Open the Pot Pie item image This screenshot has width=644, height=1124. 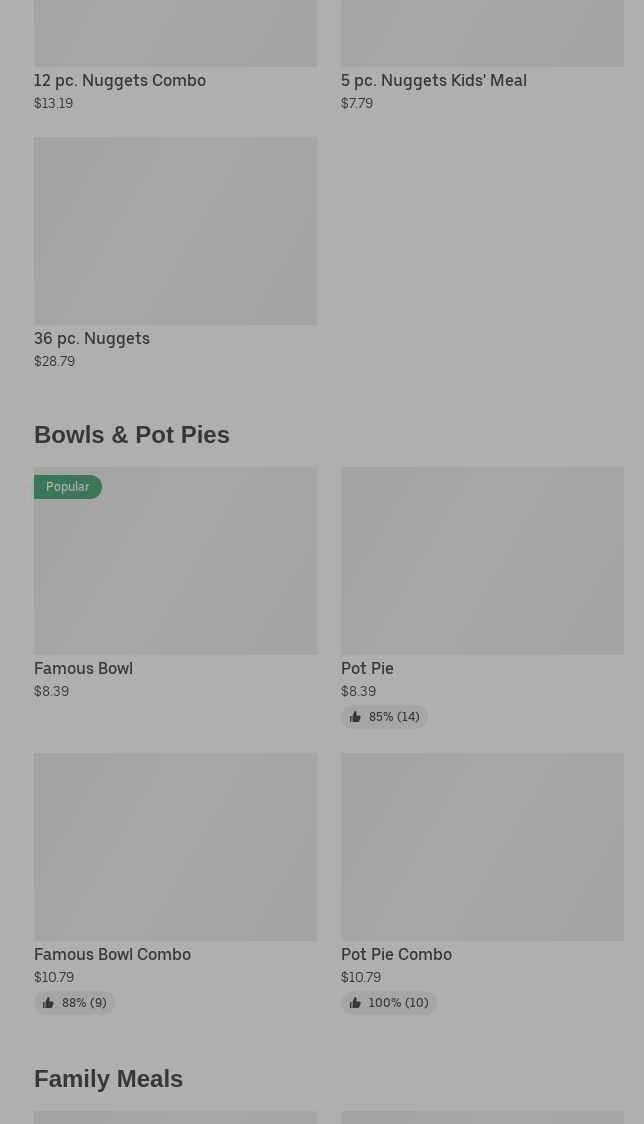[482, 560]
